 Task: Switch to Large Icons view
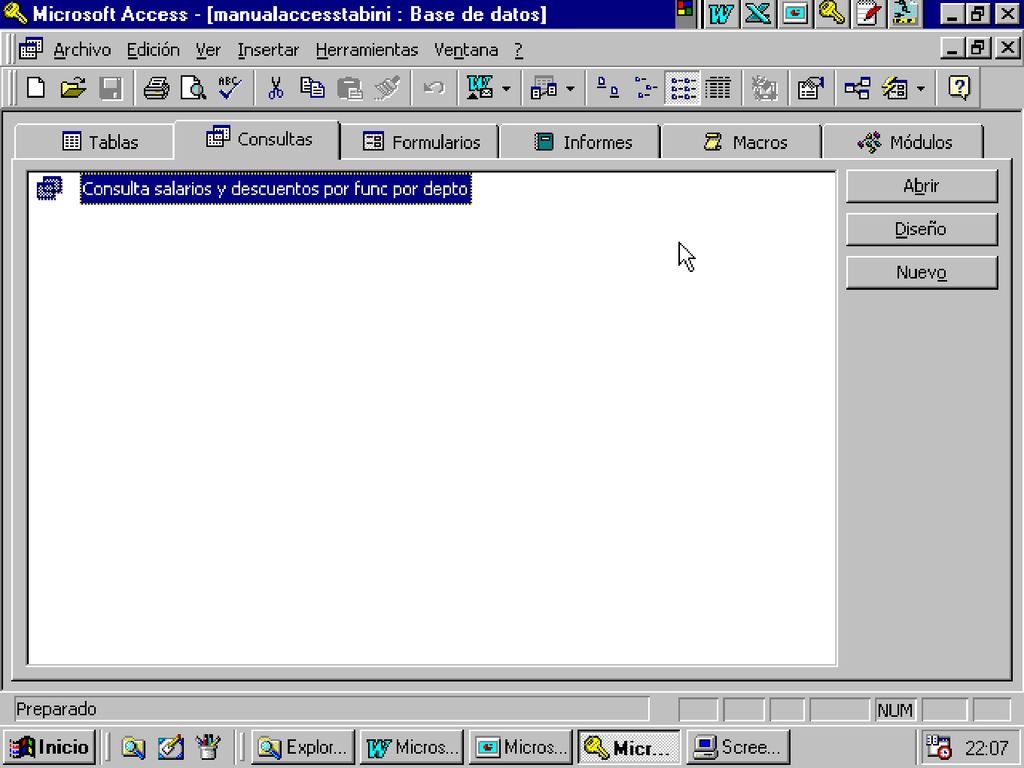608,88
